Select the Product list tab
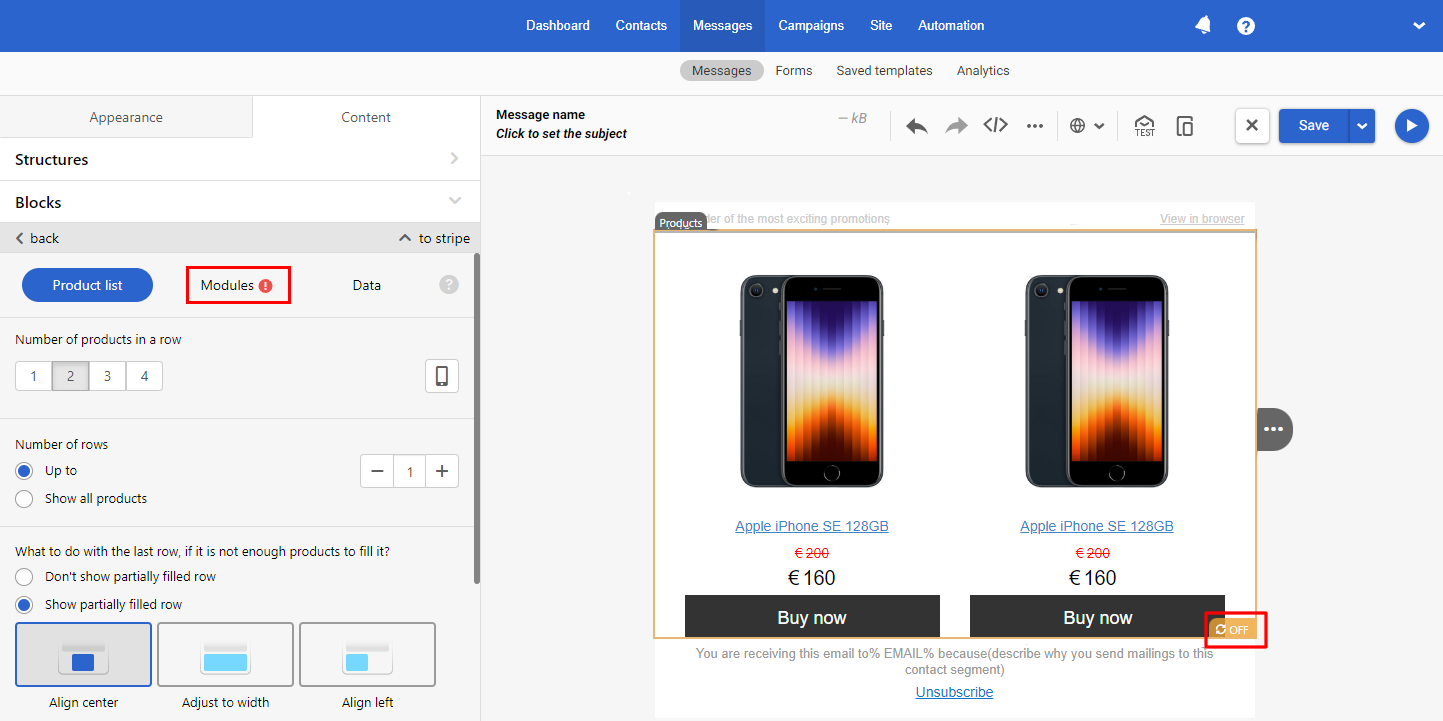1443x721 pixels. point(87,285)
